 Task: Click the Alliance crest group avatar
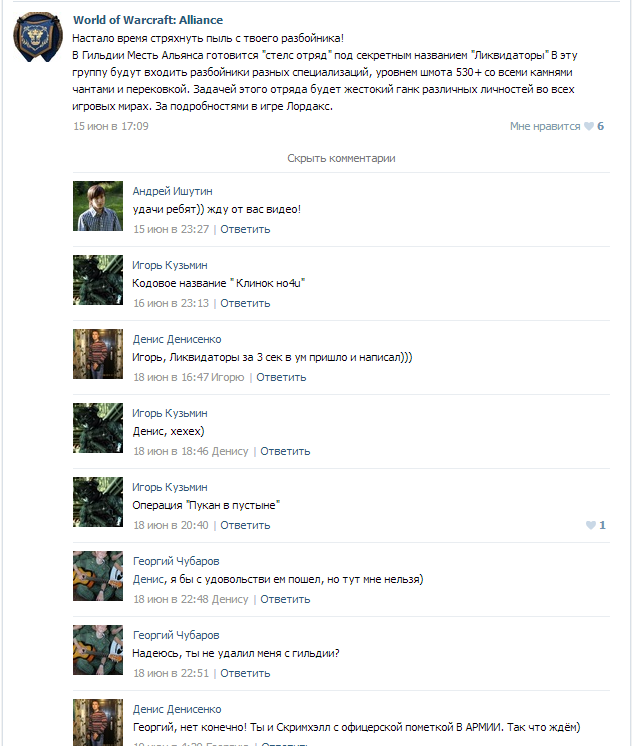tap(38, 37)
